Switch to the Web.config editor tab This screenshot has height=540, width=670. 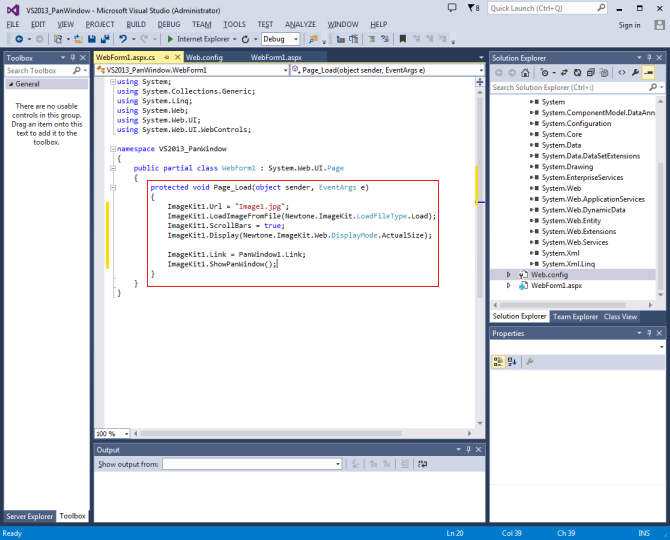click(x=204, y=57)
